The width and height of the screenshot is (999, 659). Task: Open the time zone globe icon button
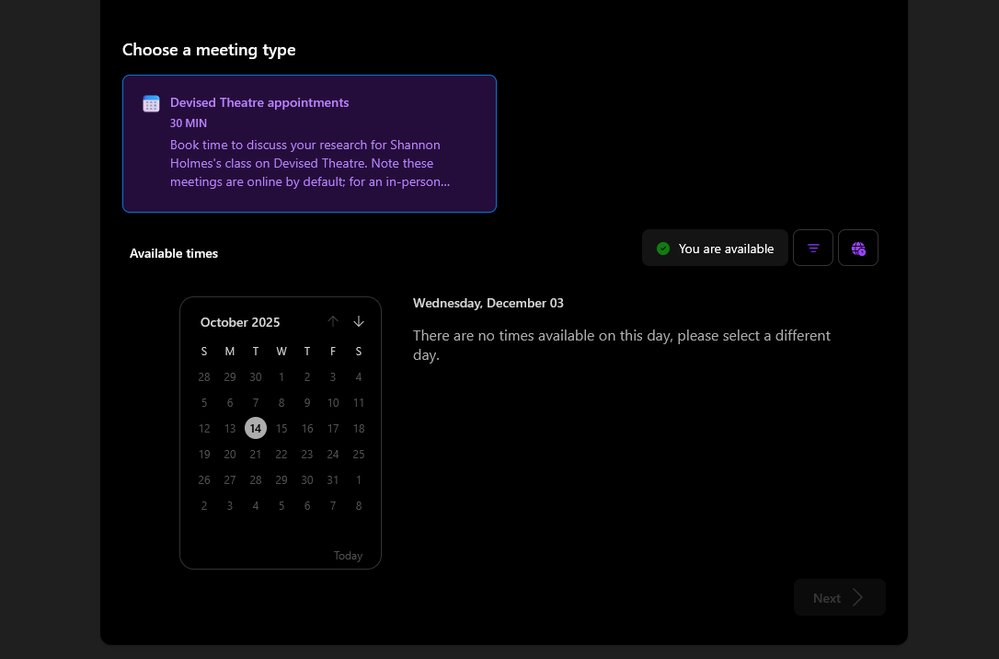point(858,248)
